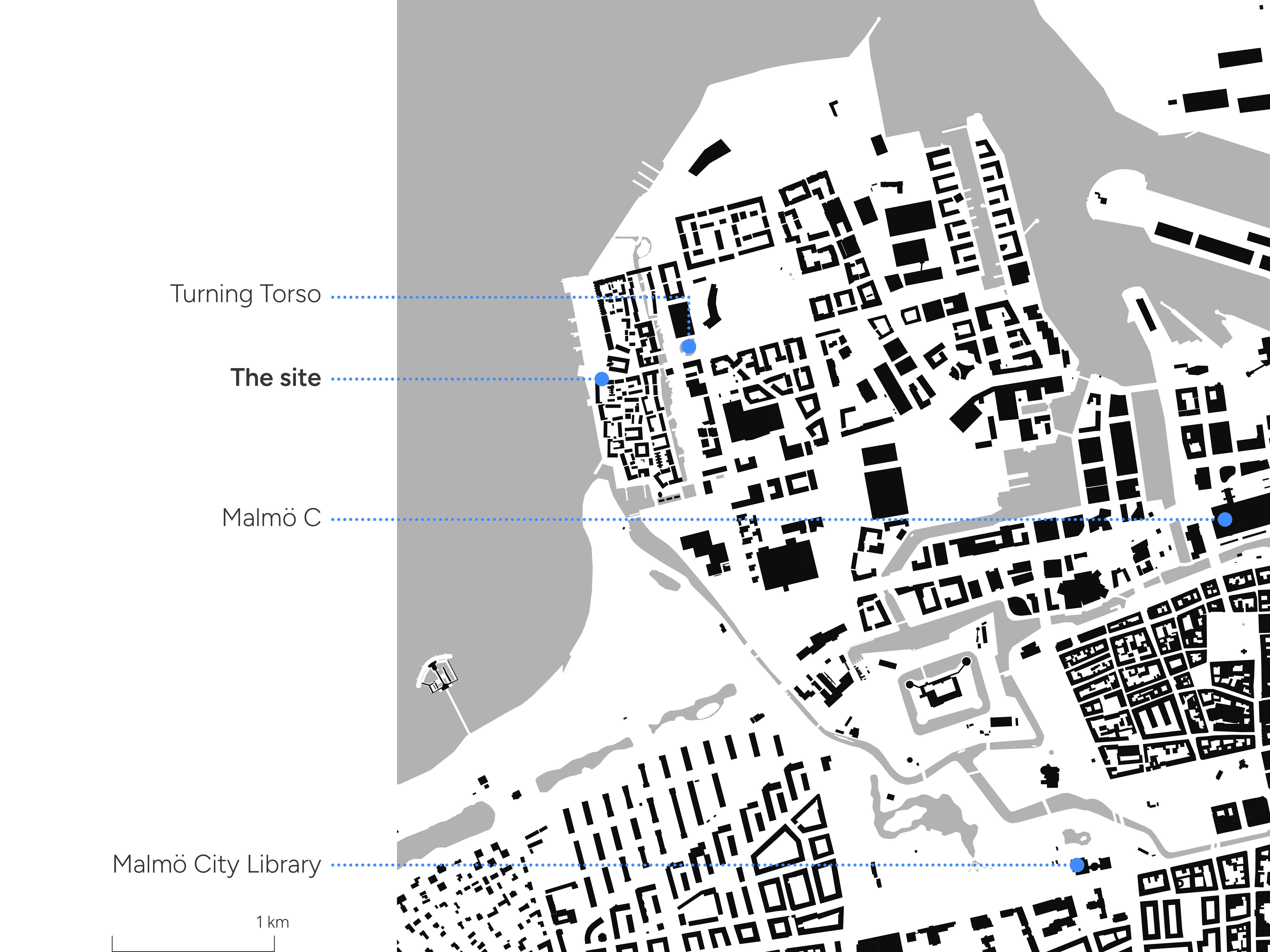Click the Malmö City Library blue marker

click(x=1077, y=865)
